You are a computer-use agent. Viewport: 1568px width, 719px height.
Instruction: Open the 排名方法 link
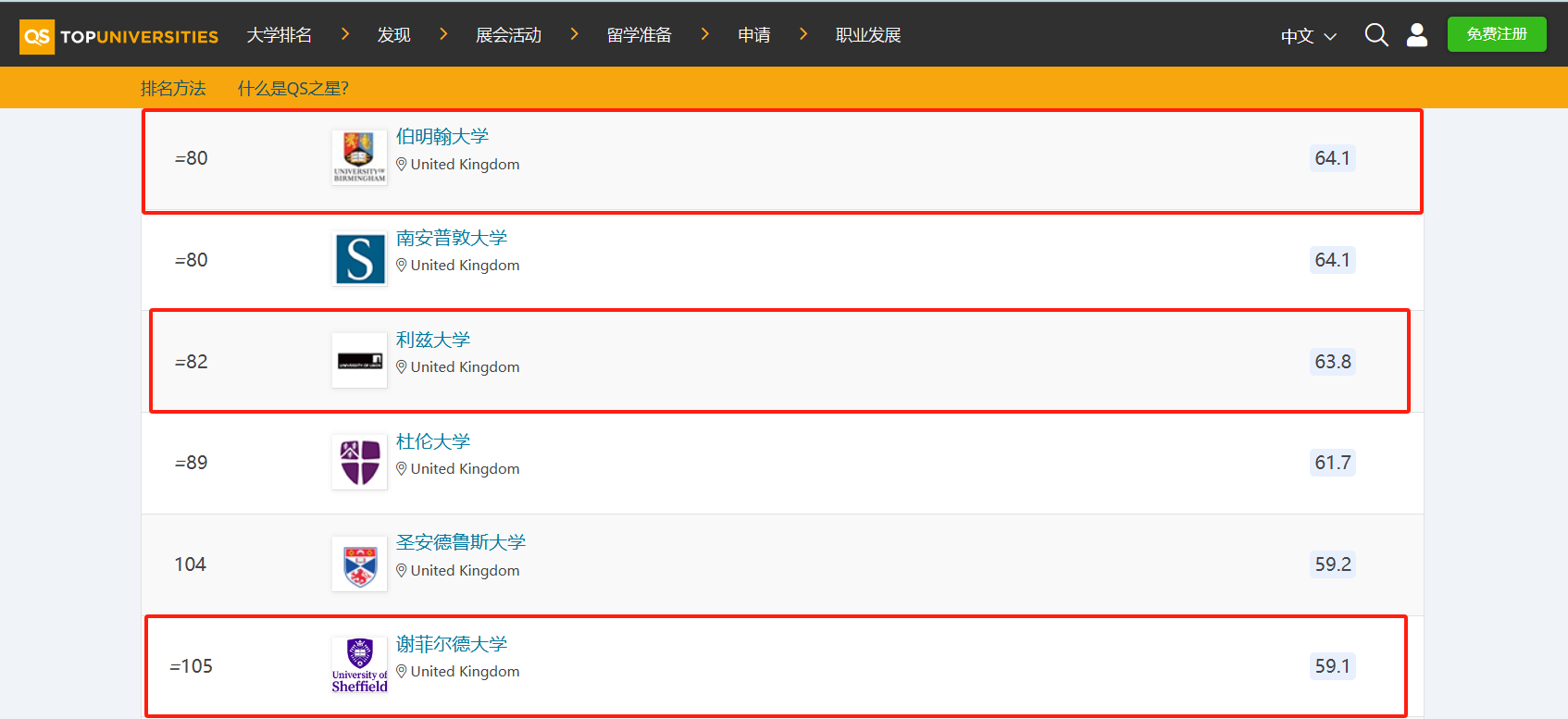point(173,89)
